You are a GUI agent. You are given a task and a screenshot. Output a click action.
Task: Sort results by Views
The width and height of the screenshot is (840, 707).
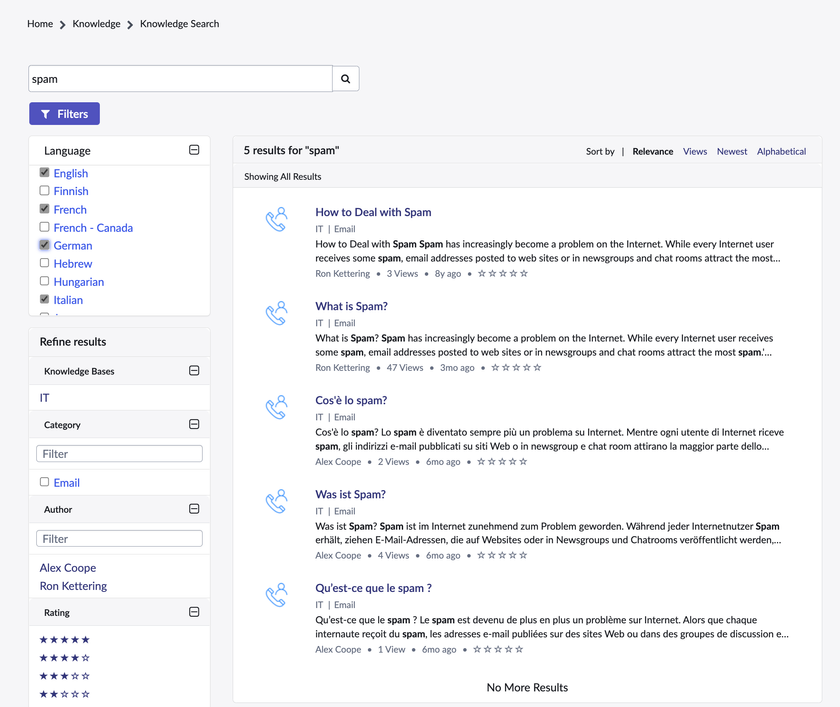tap(695, 152)
